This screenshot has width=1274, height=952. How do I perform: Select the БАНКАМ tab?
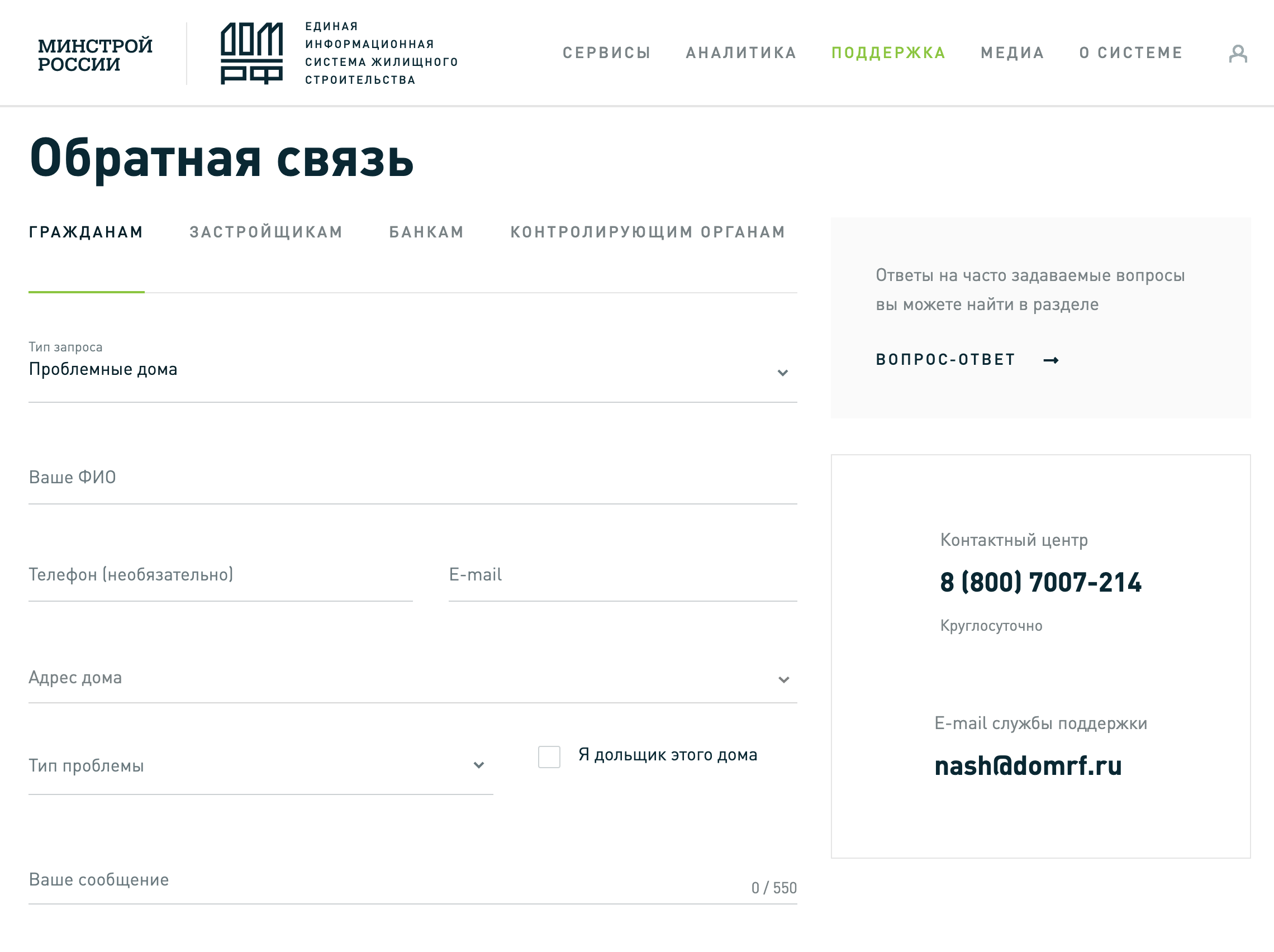point(426,233)
